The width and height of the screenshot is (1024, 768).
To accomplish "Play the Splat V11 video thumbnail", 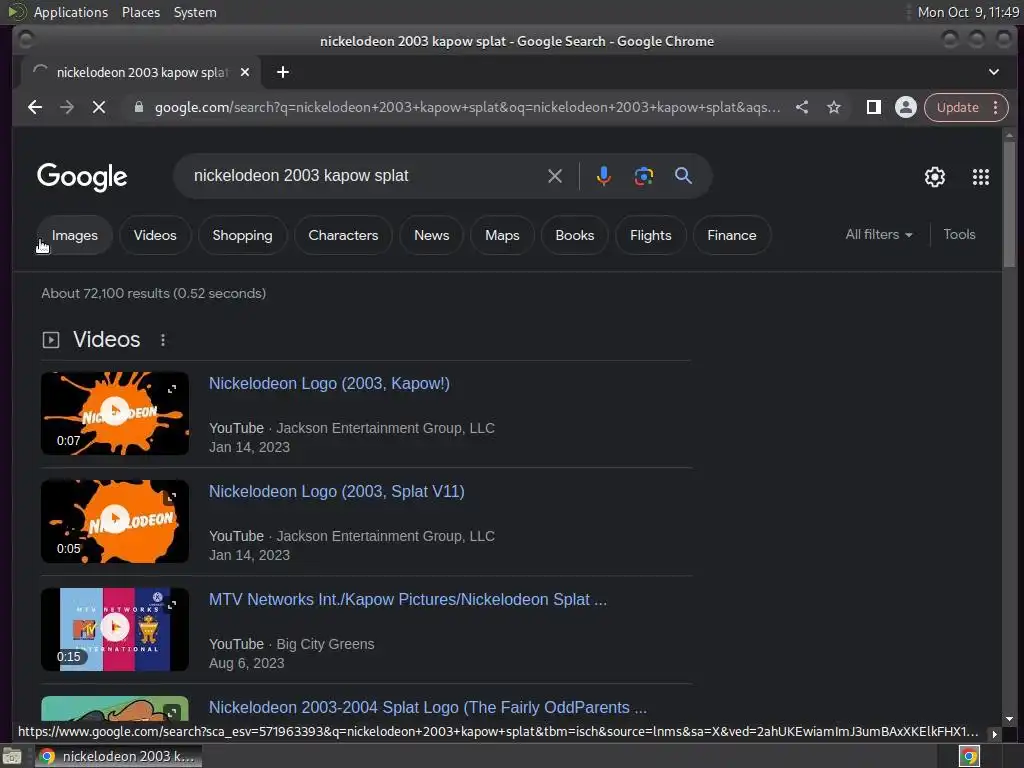I will (x=115, y=521).
